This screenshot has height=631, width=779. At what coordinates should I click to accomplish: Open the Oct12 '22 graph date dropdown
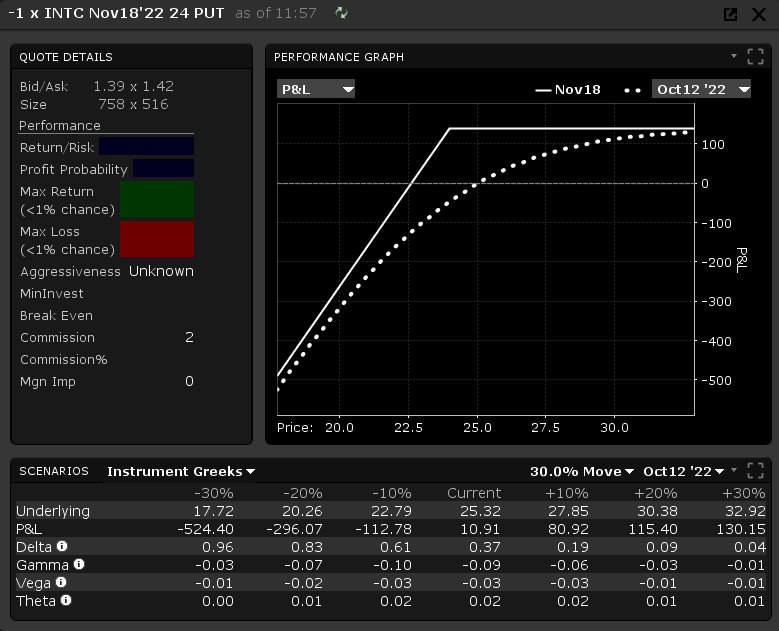tap(701, 89)
